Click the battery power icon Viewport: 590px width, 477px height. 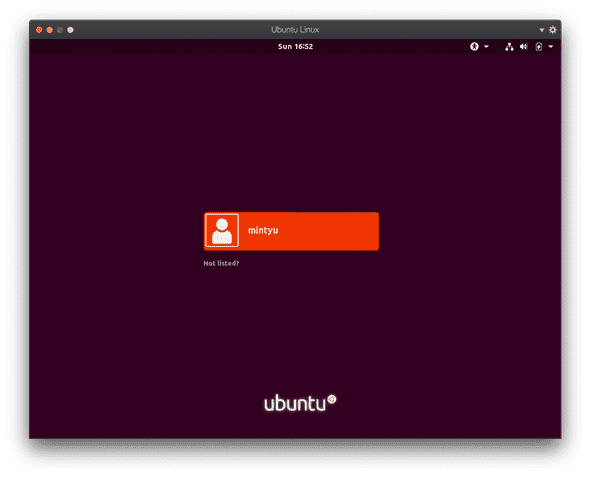coord(539,47)
